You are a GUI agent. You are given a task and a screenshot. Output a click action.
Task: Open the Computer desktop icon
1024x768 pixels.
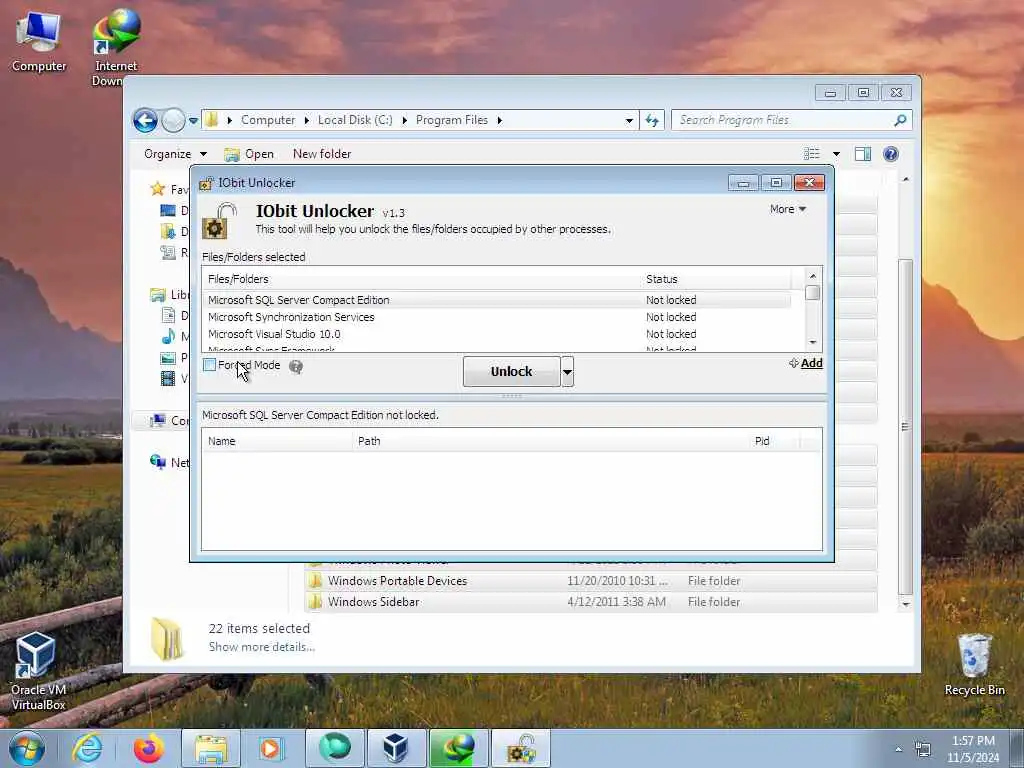[39, 42]
